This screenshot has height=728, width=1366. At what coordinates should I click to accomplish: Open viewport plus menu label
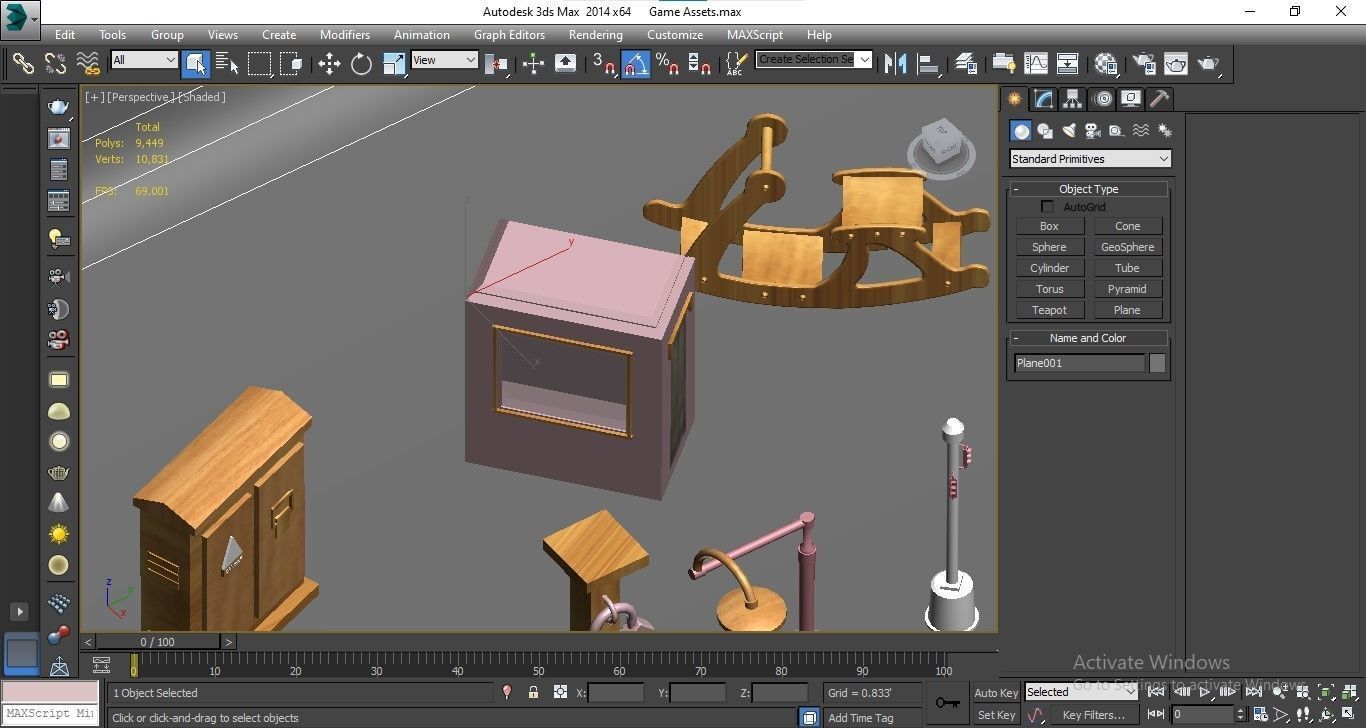pyautogui.click(x=94, y=97)
